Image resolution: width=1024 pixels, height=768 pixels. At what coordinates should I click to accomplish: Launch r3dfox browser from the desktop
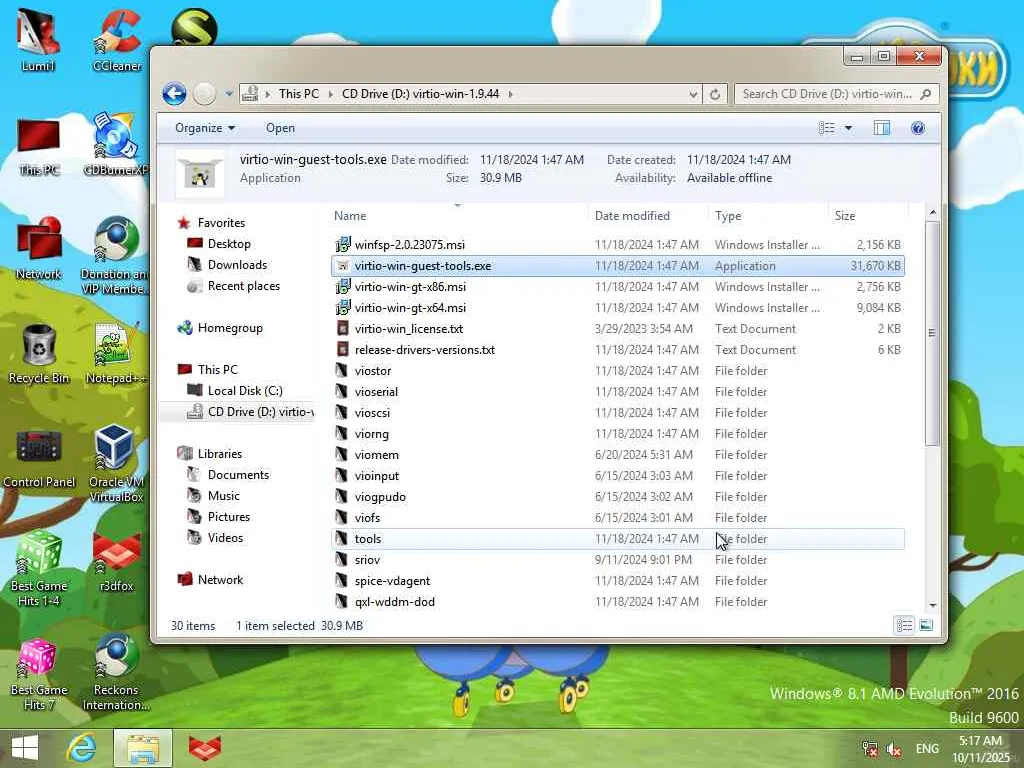[117, 562]
